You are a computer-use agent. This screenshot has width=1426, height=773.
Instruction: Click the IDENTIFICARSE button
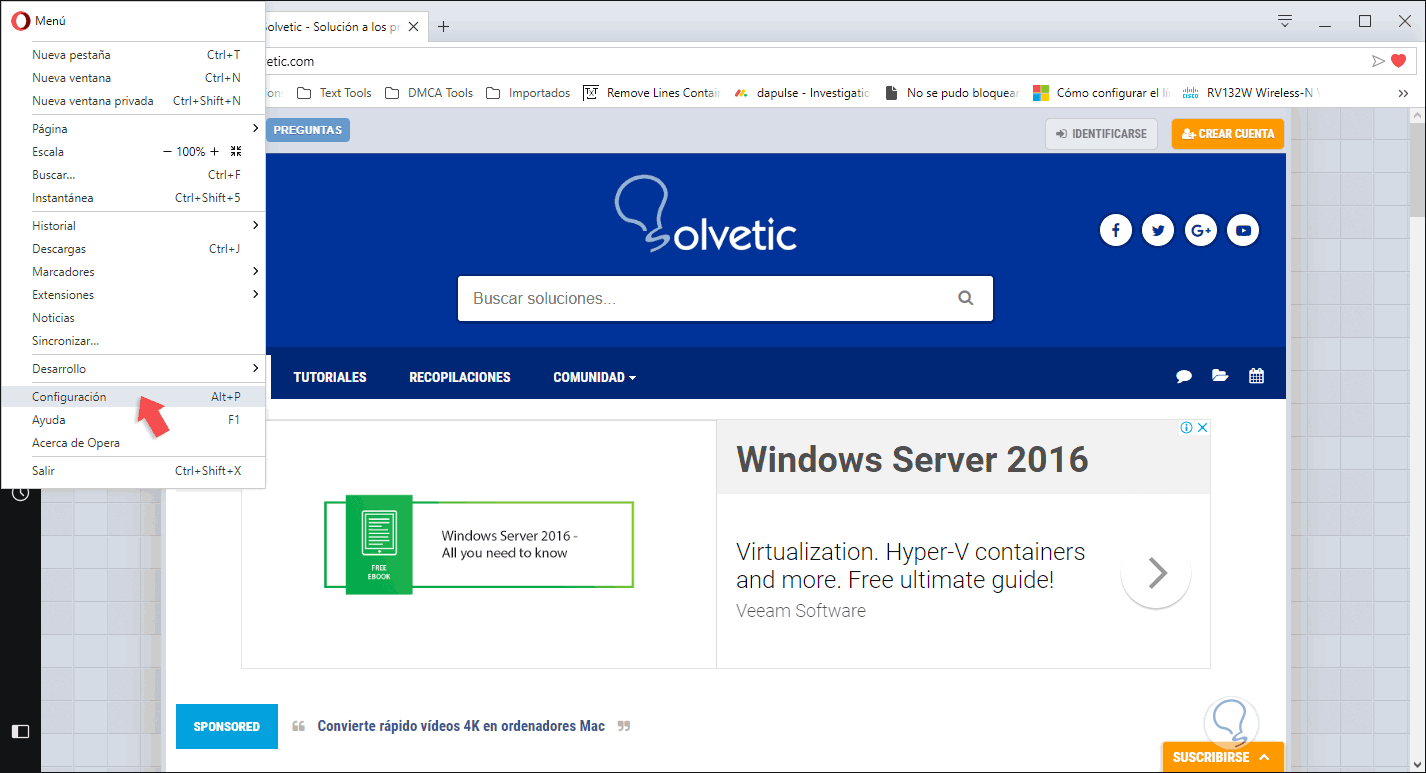click(1101, 134)
